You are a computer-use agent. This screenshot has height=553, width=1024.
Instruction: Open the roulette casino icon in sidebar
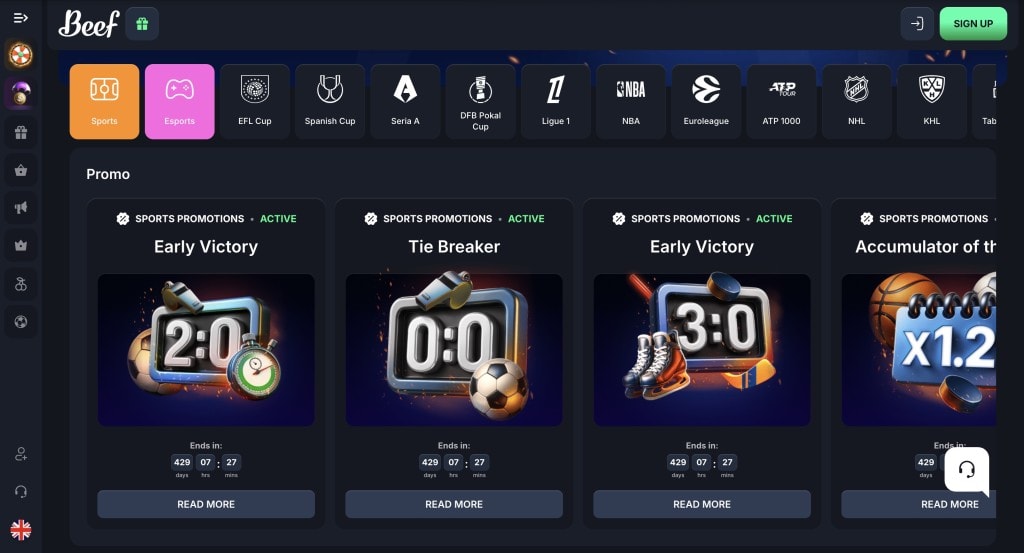20,55
